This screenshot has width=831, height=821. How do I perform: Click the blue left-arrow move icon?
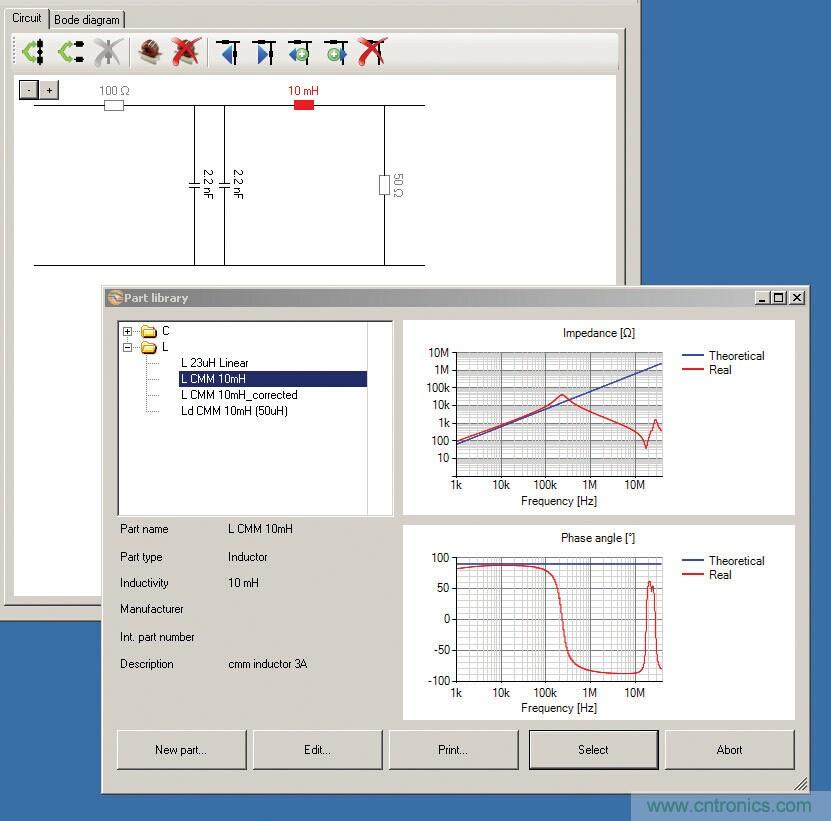point(229,52)
